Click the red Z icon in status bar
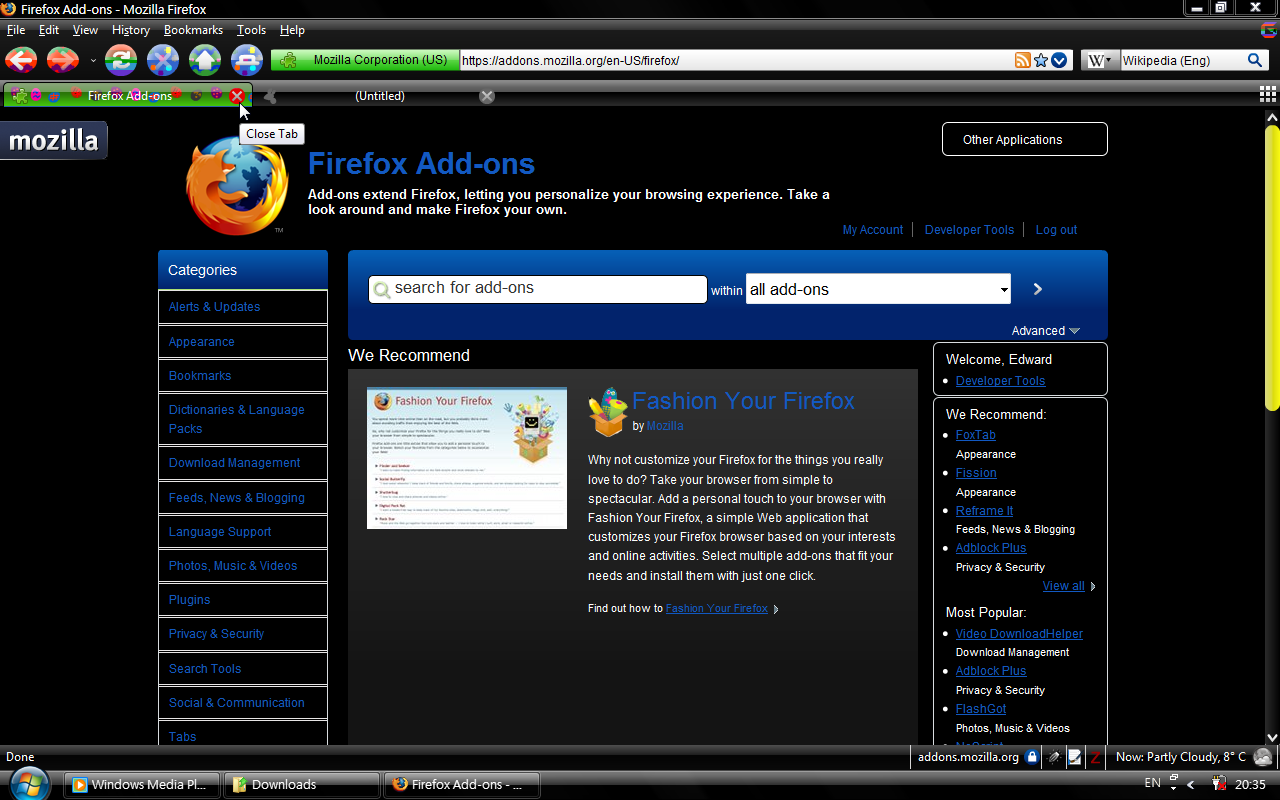Viewport: 1280px width, 800px height. [x=1095, y=758]
